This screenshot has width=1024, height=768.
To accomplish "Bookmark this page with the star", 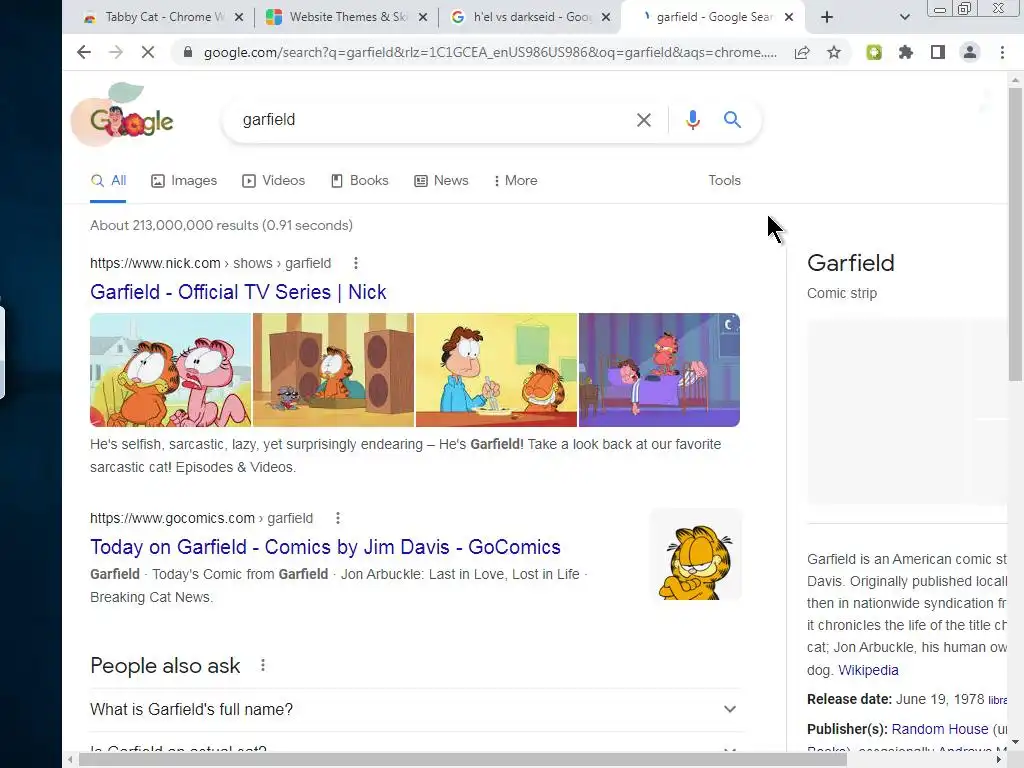I will 834,52.
